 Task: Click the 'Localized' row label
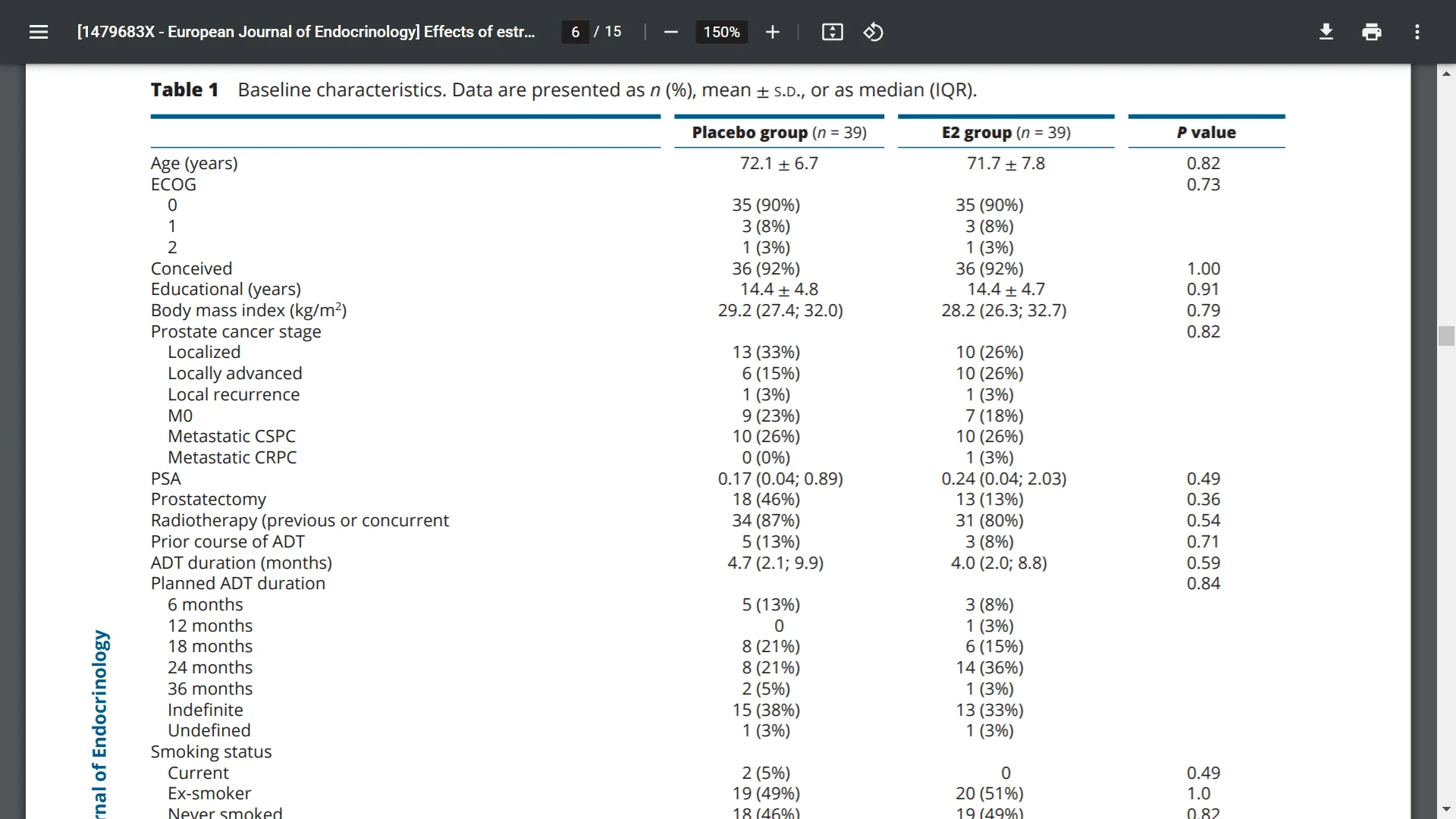[x=204, y=352]
